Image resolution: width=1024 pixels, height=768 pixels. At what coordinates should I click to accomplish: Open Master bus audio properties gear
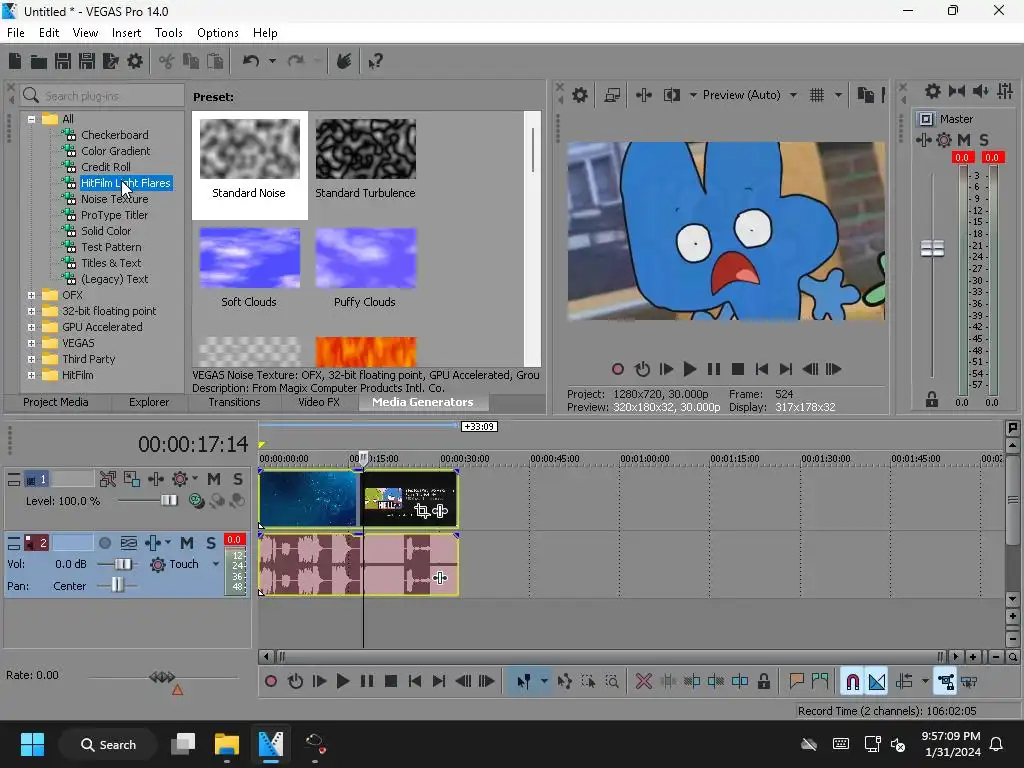(x=933, y=91)
